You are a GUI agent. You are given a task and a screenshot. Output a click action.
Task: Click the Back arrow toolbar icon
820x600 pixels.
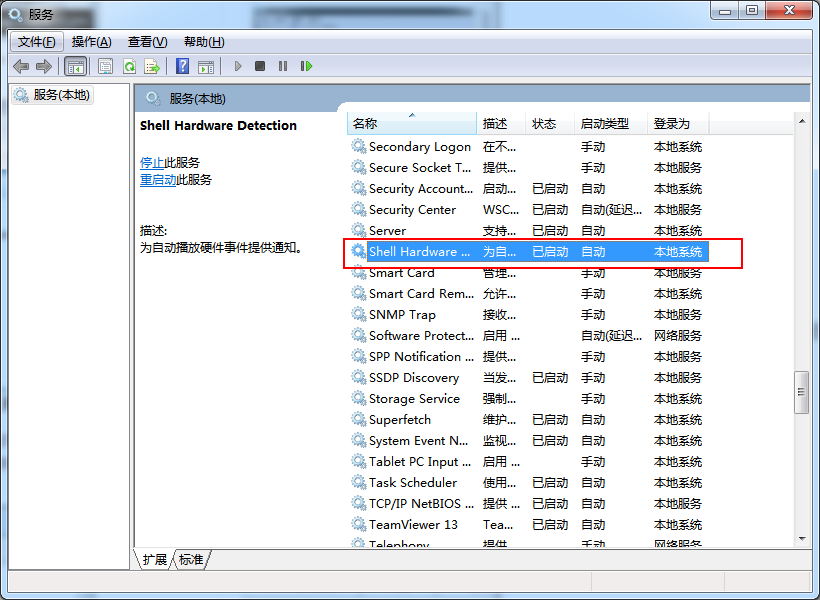tap(21, 66)
